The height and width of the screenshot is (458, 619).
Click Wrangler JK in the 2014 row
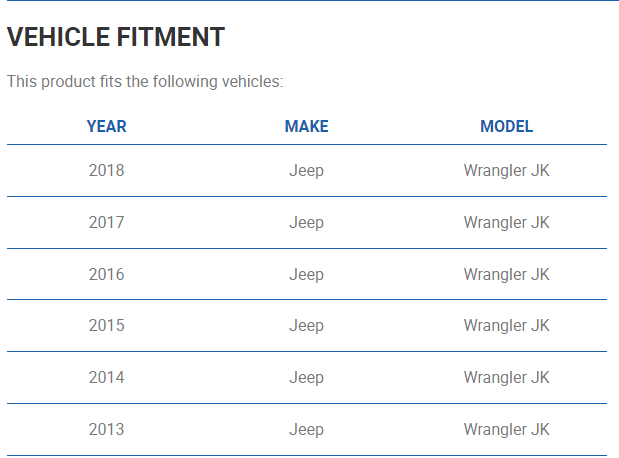pyautogui.click(x=506, y=378)
